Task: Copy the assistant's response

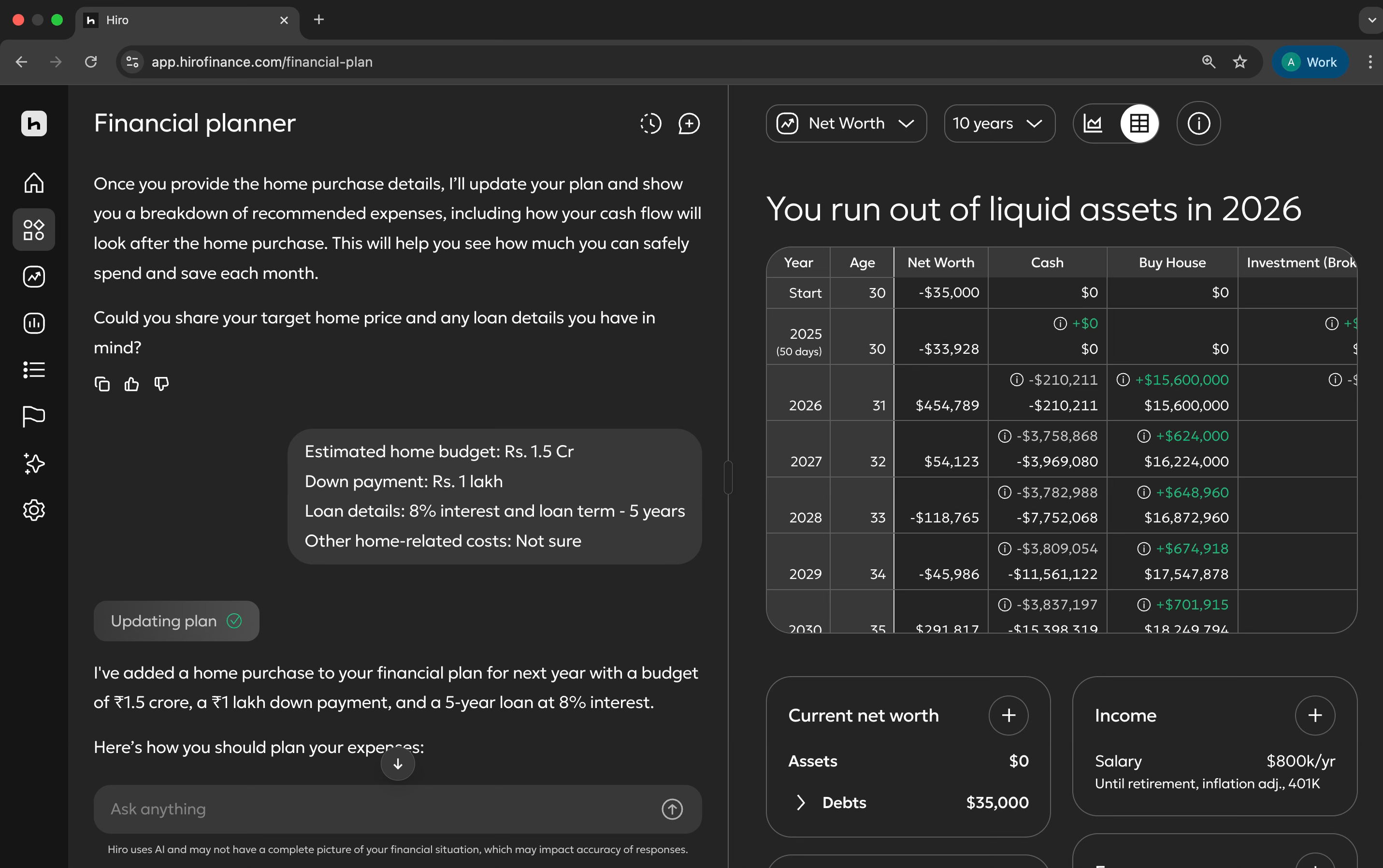Action: [102, 383]
